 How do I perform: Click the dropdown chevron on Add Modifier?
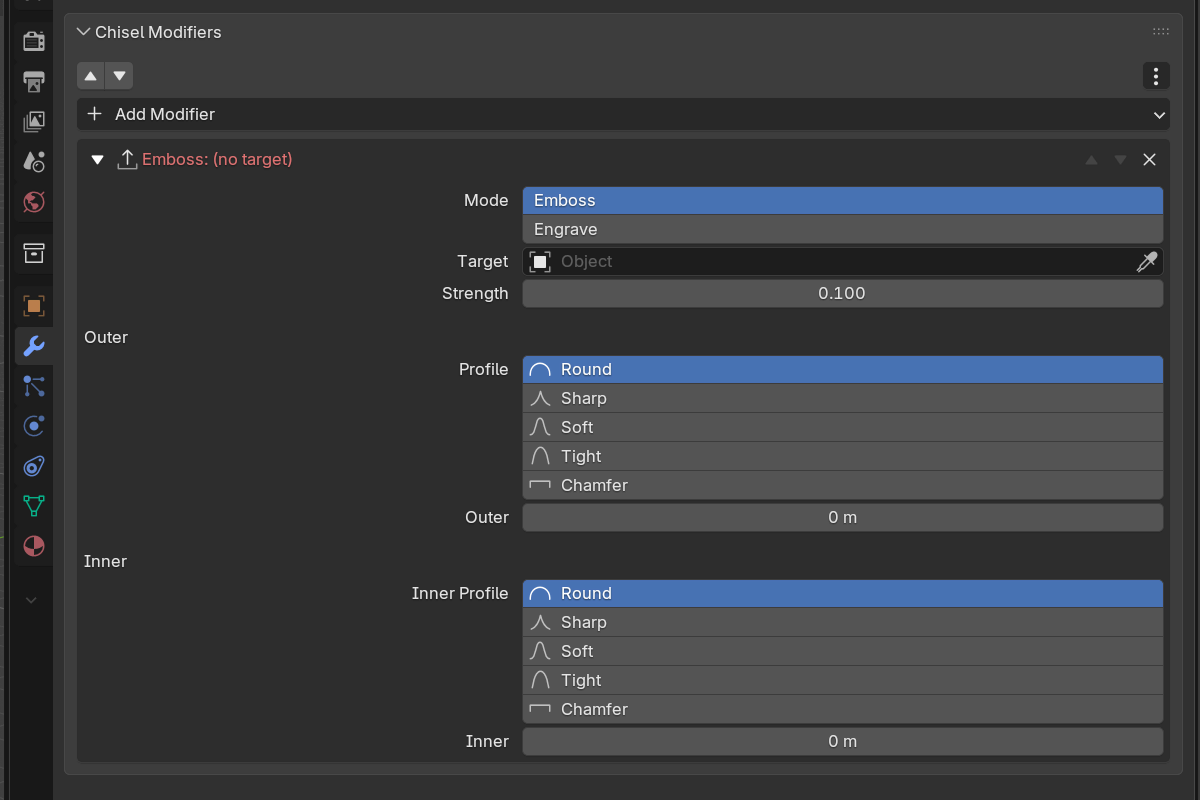click(x=1159, y=115)
